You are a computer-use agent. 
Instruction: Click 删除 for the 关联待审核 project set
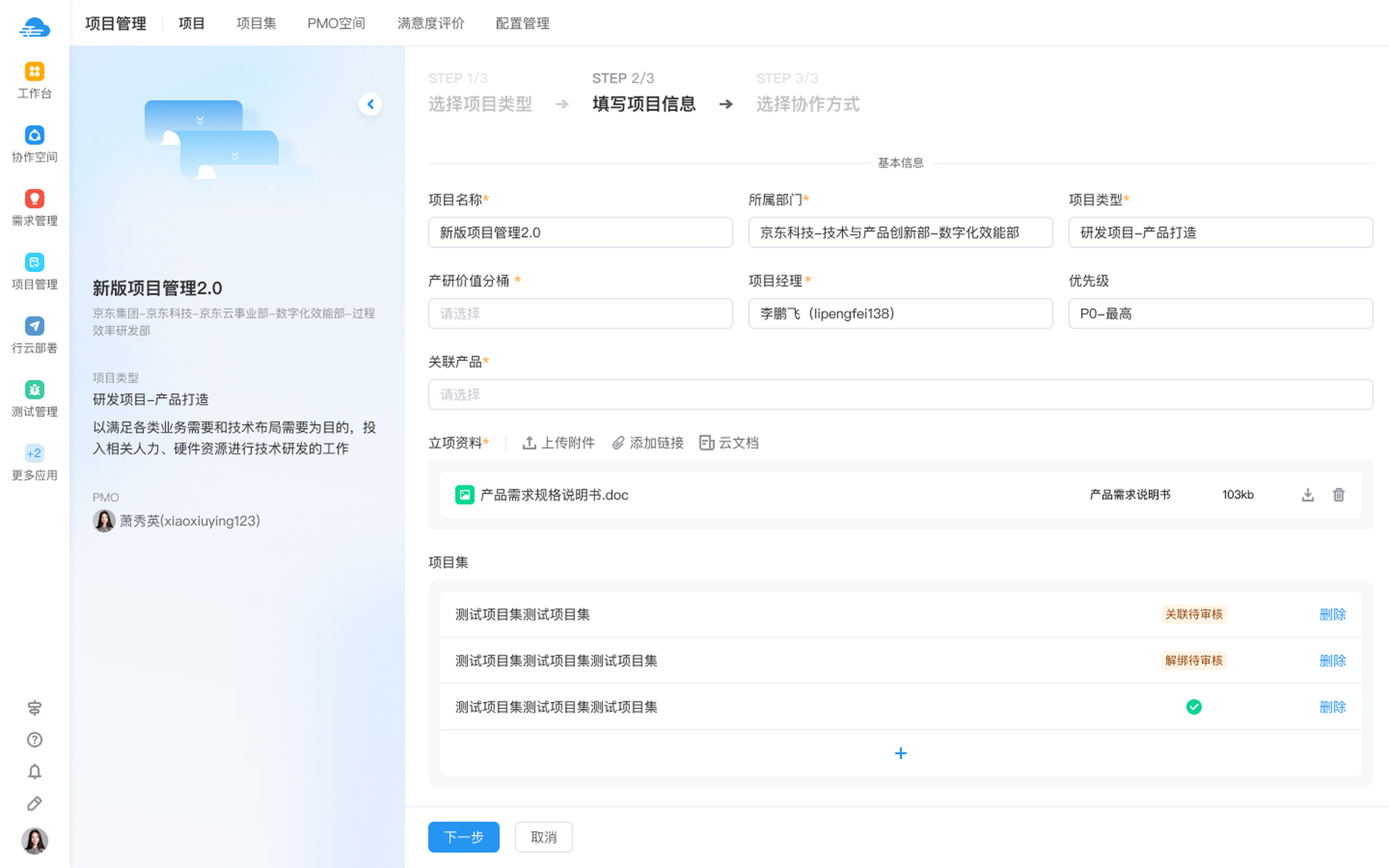[x=1332, y=614]
